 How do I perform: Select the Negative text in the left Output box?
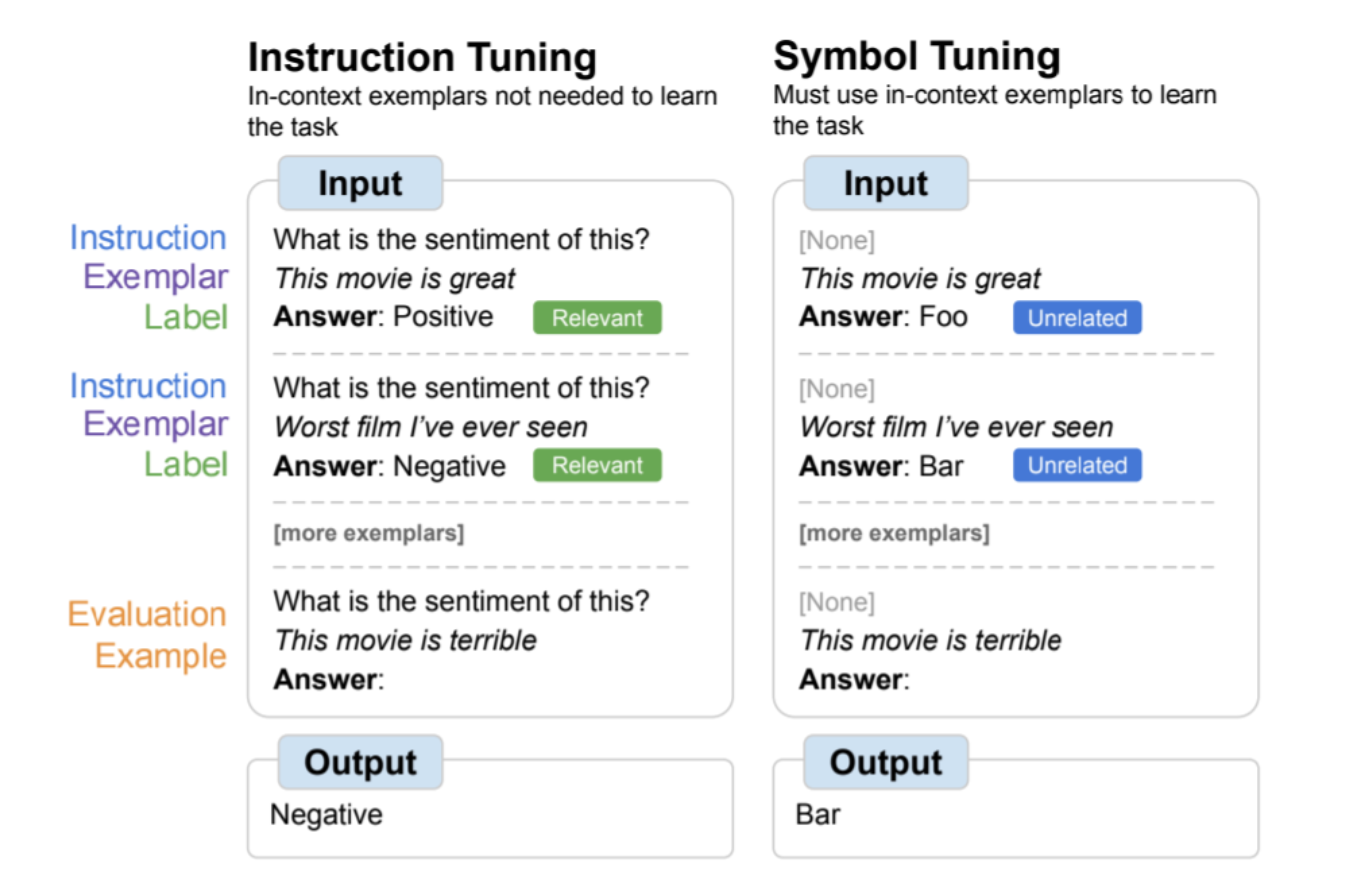coord(326,814)
